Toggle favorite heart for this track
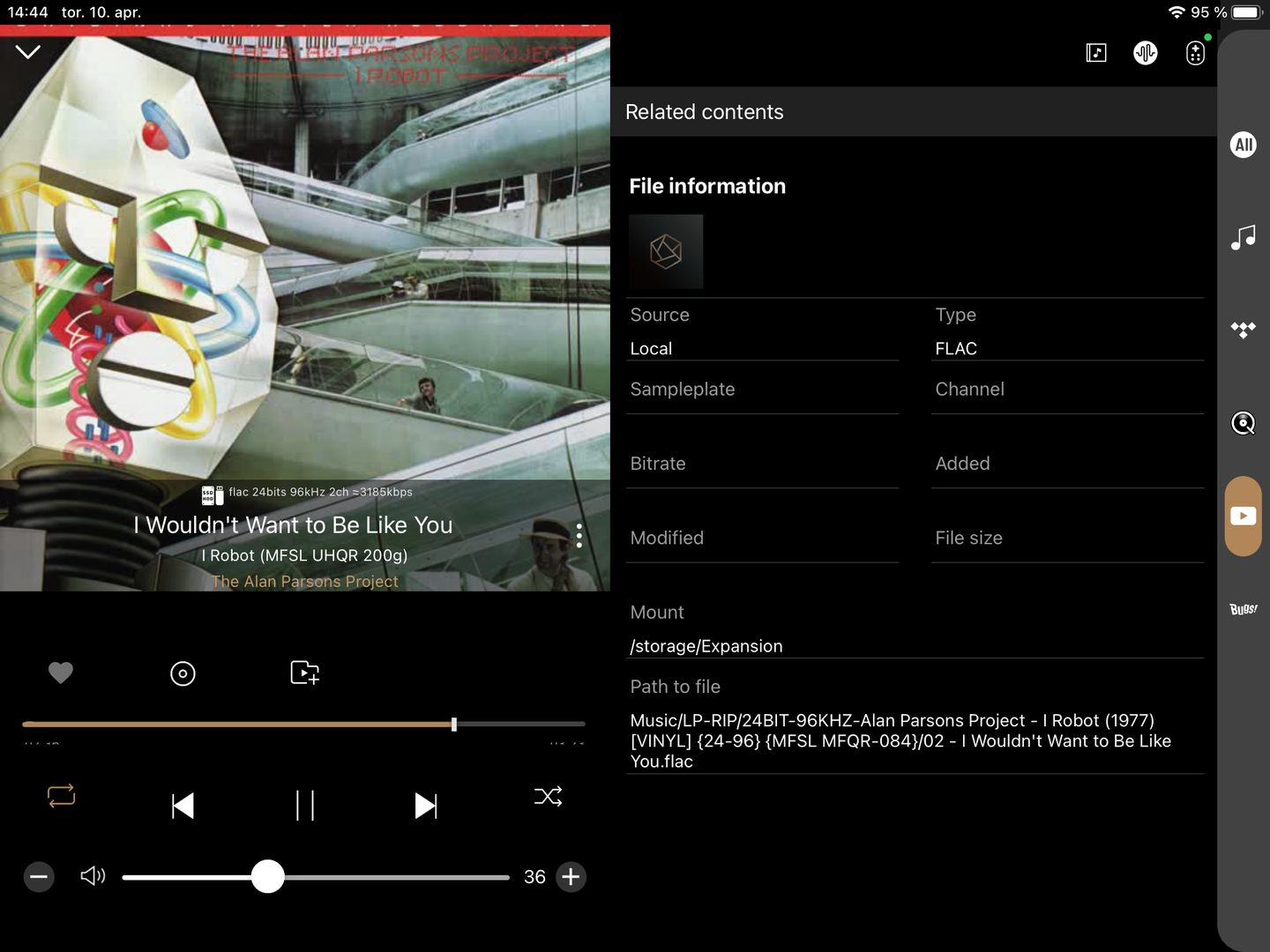This screenshot has width=1270, height=952. point(61,673)
